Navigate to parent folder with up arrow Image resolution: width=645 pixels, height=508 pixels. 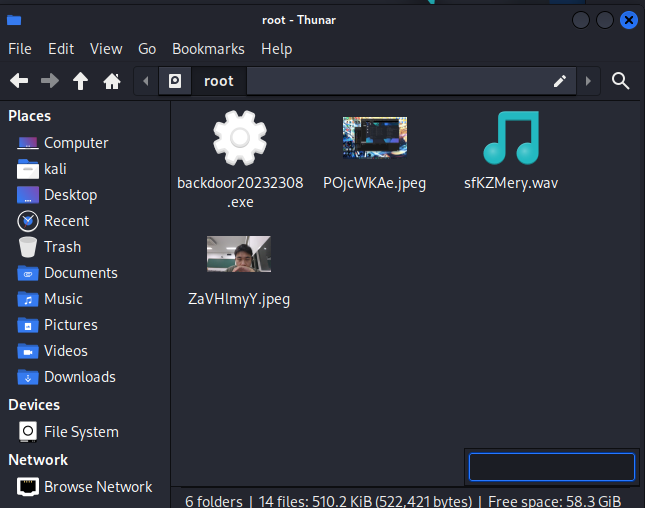tap(81, 81)
